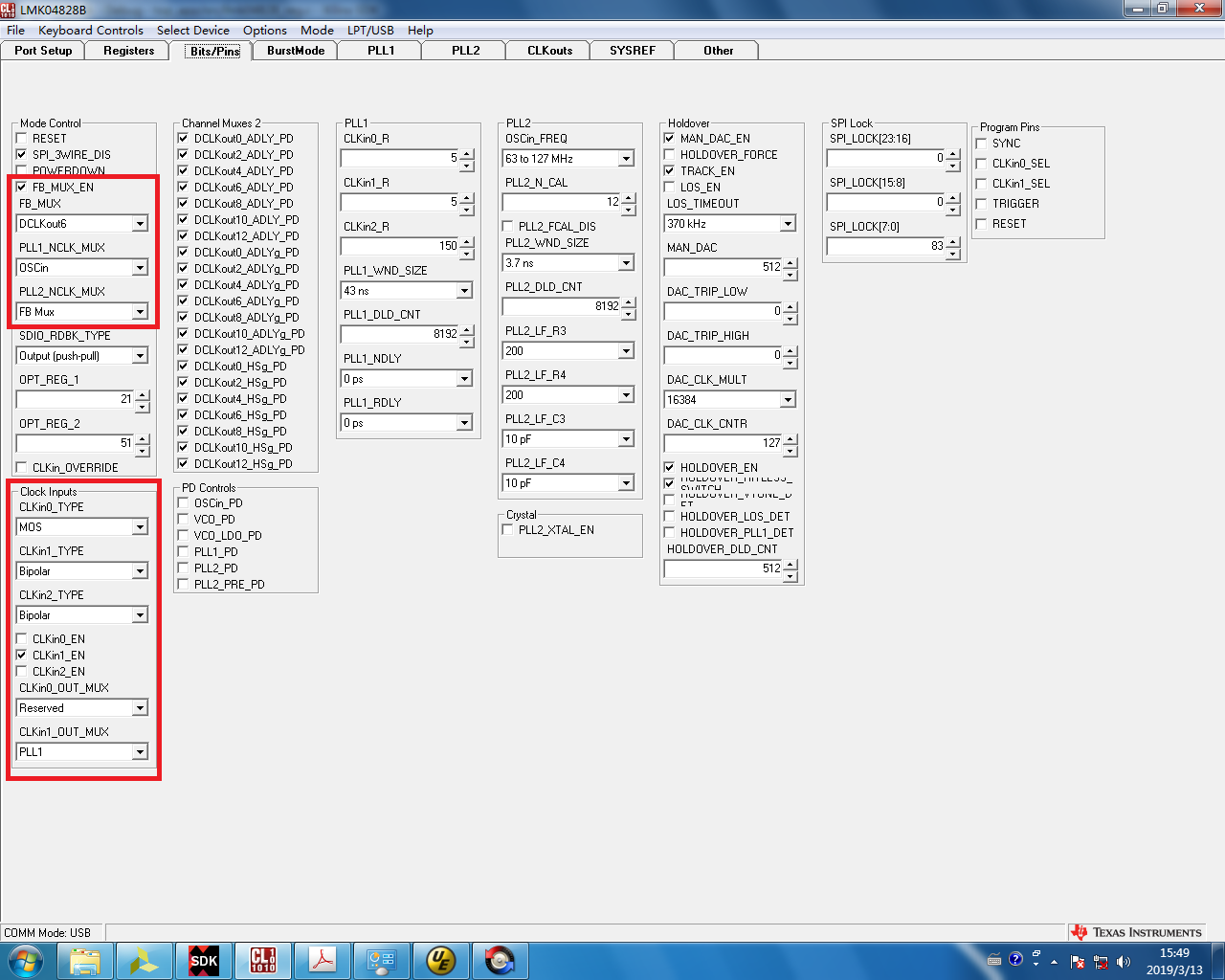Expand the SDIO_RDBK_TYPE dropdown

pyautogui.click(x=140, y=356)
